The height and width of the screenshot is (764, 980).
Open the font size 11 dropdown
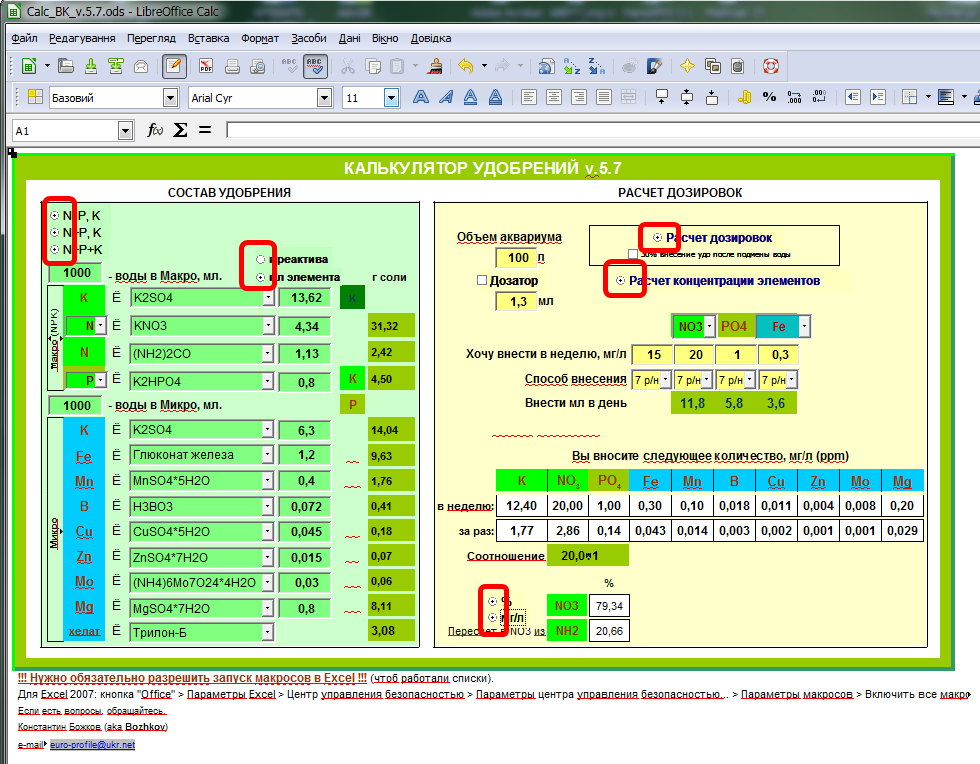point(391,98)
